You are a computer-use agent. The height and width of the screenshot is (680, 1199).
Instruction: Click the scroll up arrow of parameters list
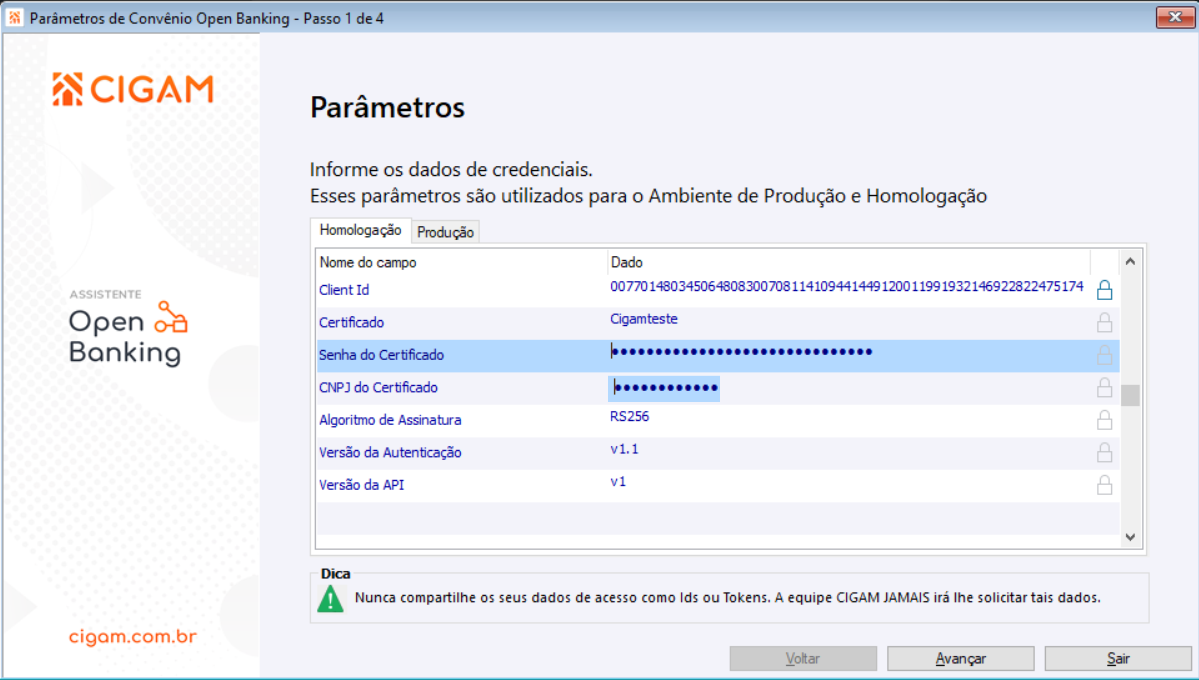point(1130,262)
